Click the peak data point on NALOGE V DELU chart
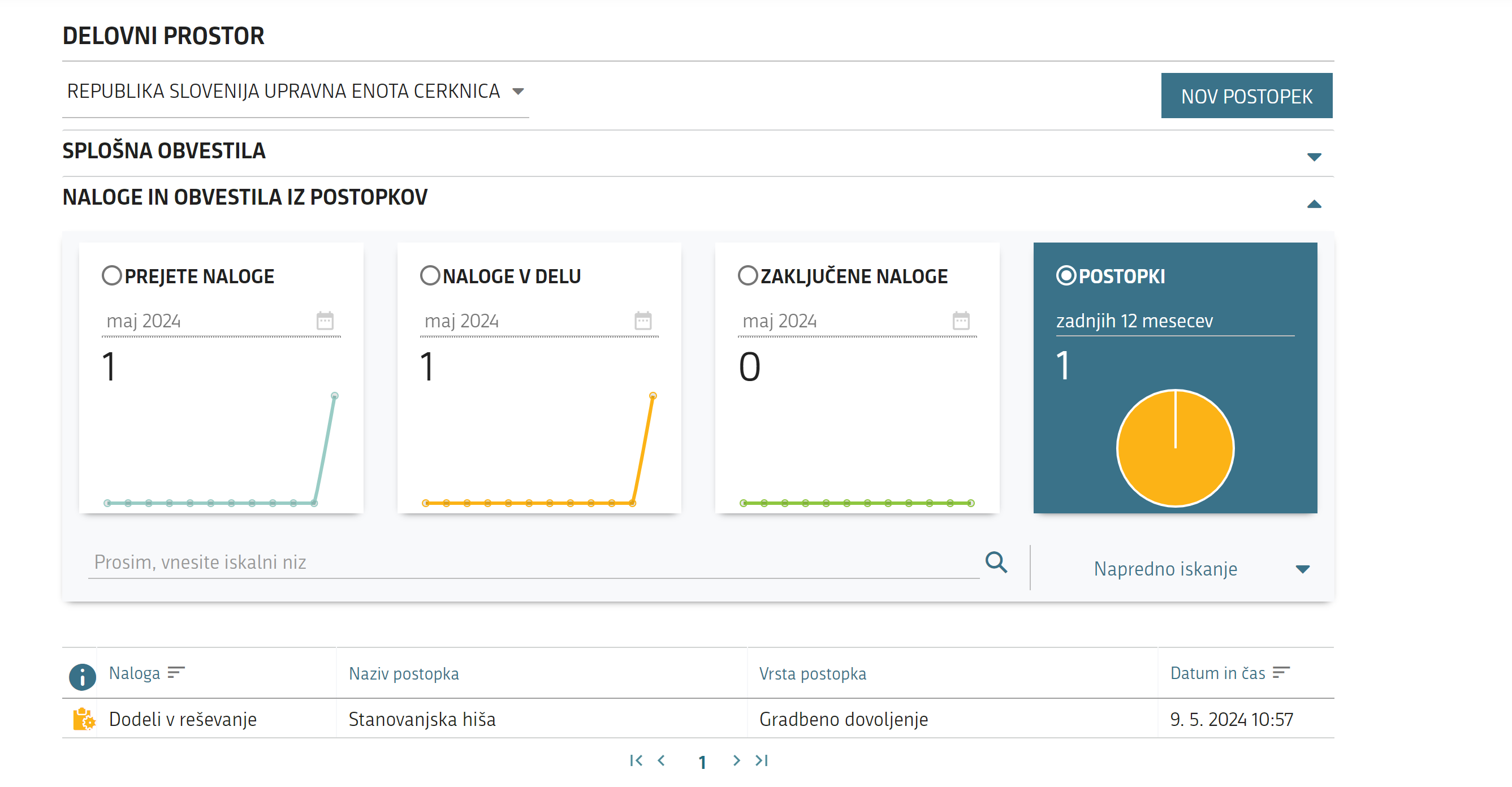This screenshot has height=787, width=1512. click(653, 396)
